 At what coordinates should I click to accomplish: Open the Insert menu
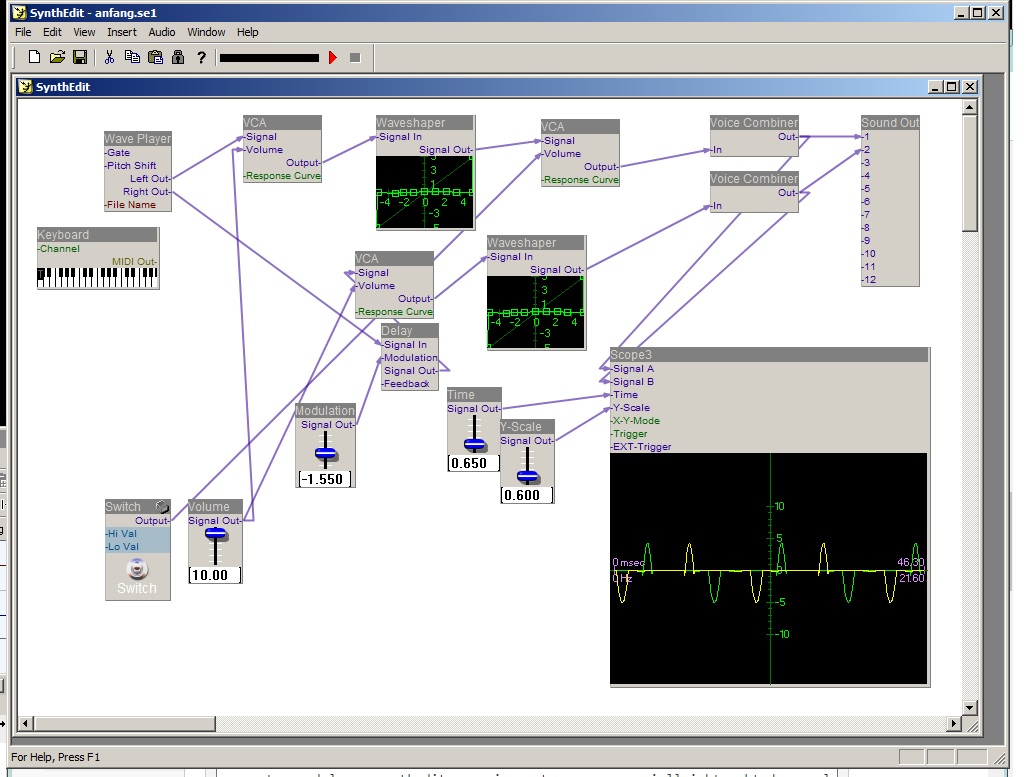122,32
